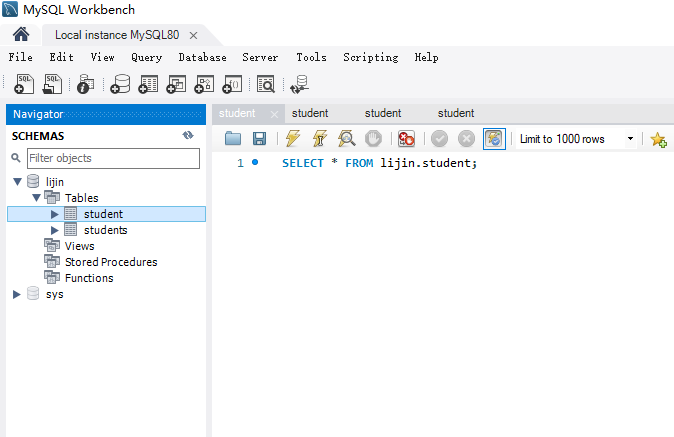
Task: Close the Local instance MySQL80 tab
Action: click(193, 35)
